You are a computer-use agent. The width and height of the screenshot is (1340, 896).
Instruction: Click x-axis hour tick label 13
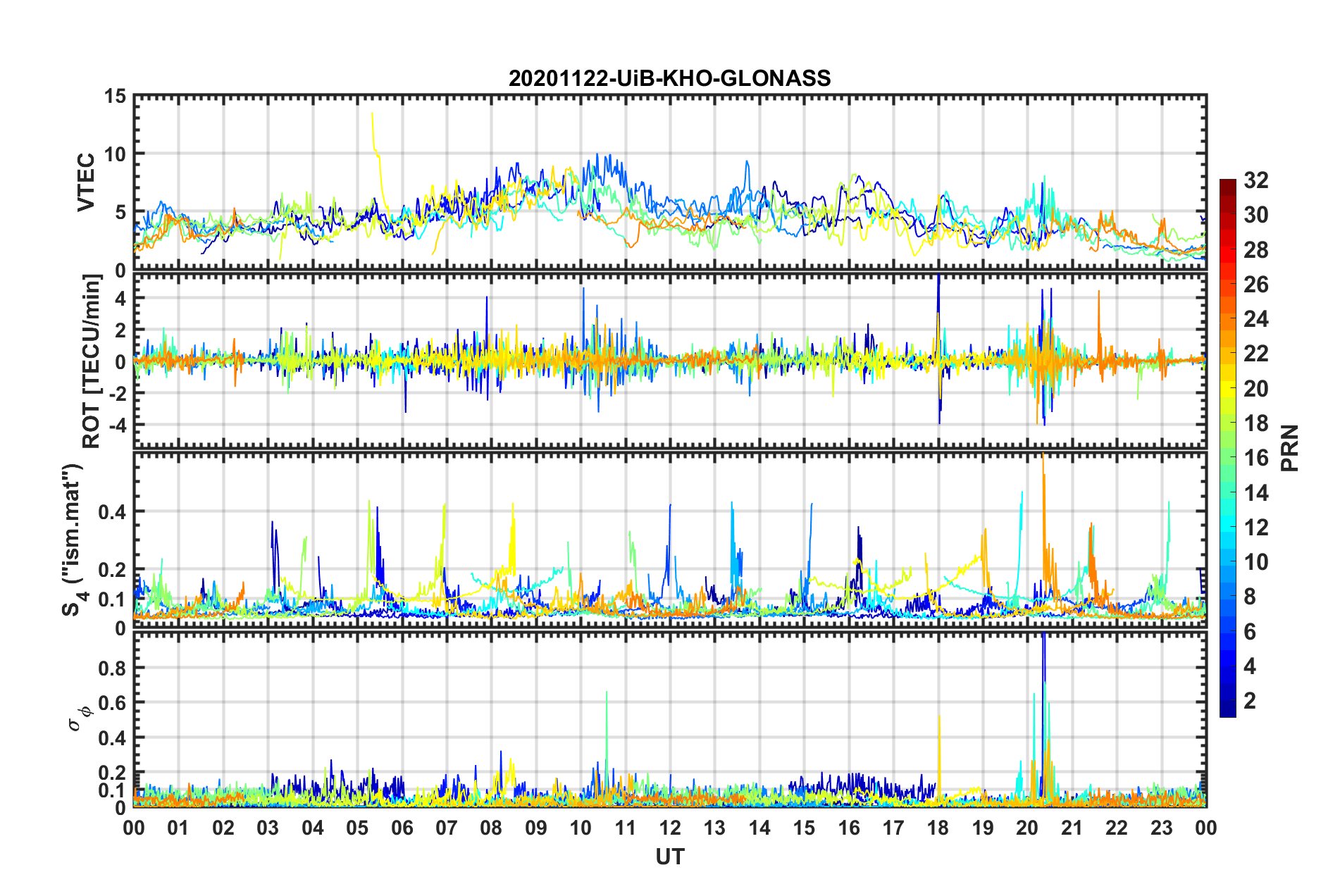click(x=714, y=828)
